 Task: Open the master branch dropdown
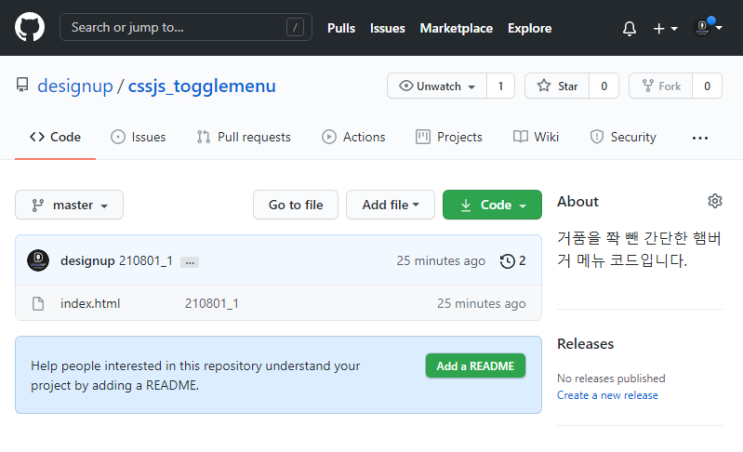point(69,205)
